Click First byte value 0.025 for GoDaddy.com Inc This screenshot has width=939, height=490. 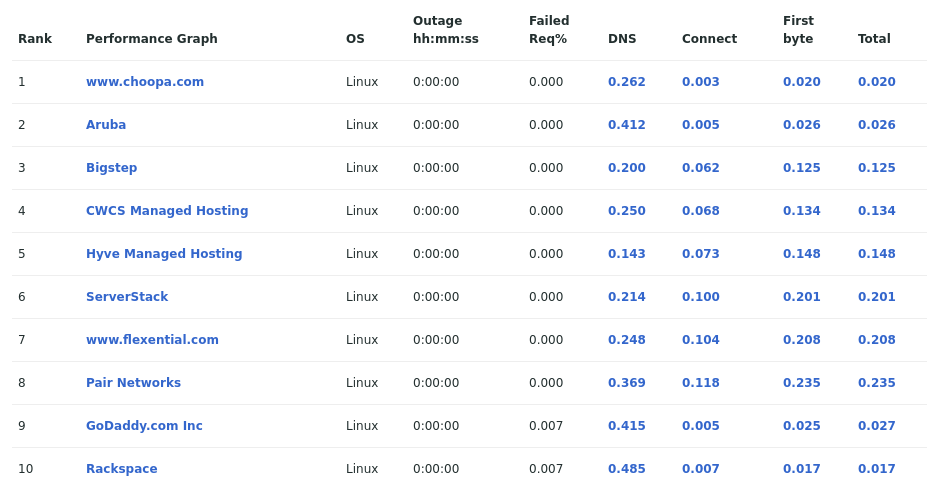coord(802,426)
